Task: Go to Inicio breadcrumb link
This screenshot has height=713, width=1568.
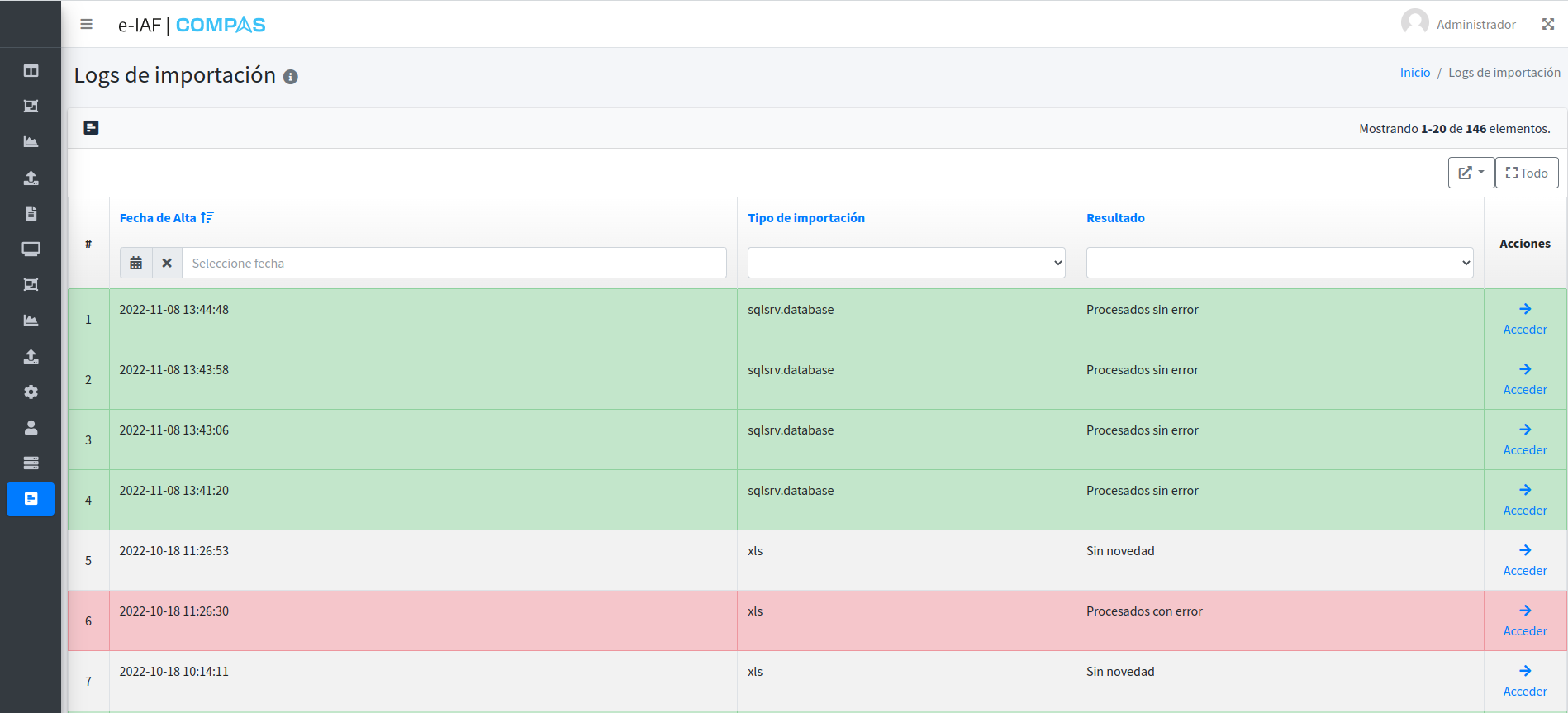Action: click(1414, 73)
